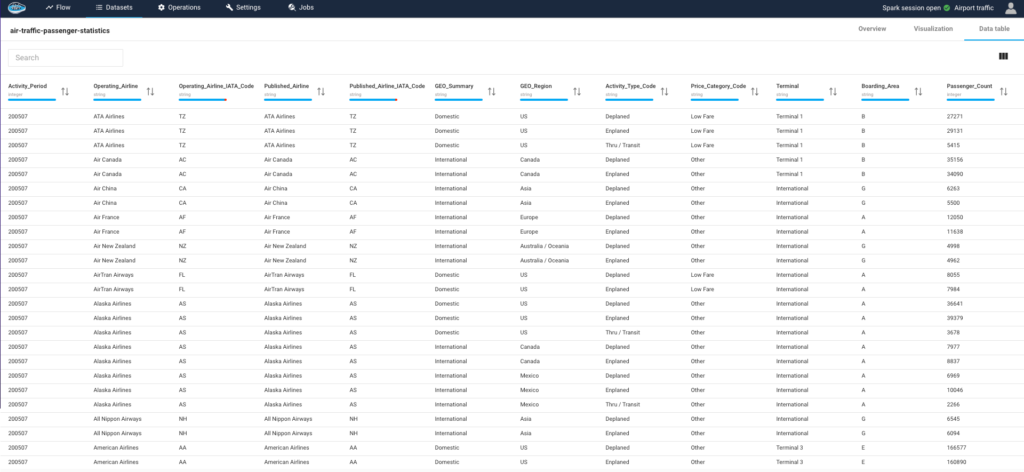Click the Spark session open label

(912, 8)
